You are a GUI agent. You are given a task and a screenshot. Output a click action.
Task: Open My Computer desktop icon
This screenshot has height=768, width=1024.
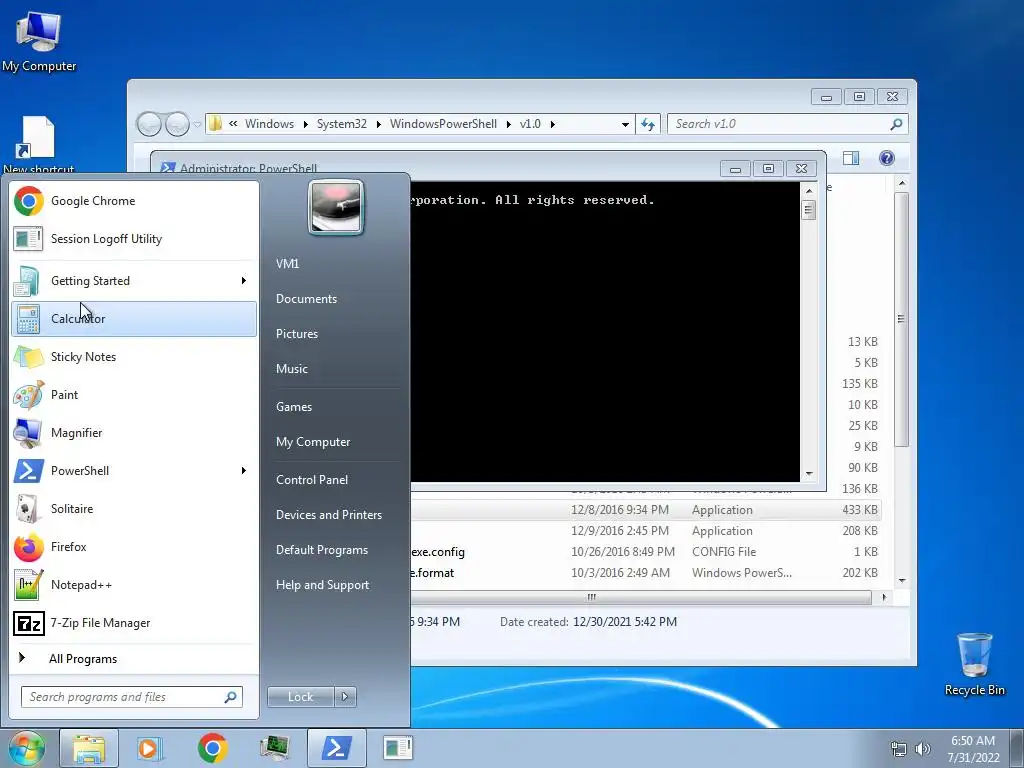click(39, 40)
